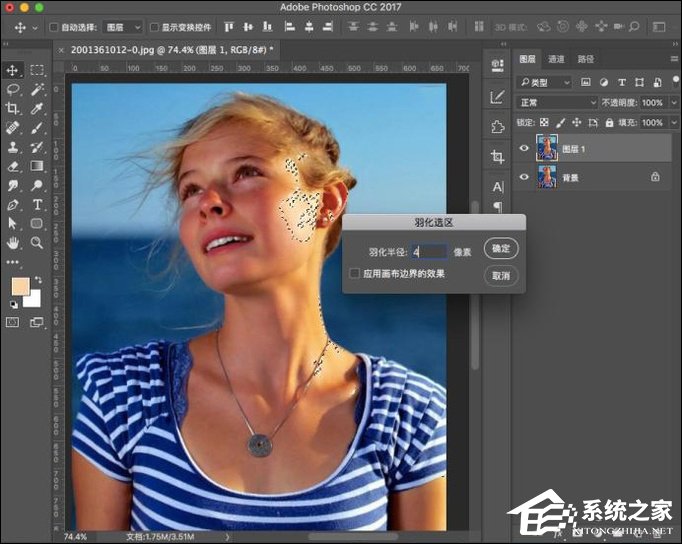The image size is (682, 544).
Task: Select the Brush tool
Action: [37, 128]
